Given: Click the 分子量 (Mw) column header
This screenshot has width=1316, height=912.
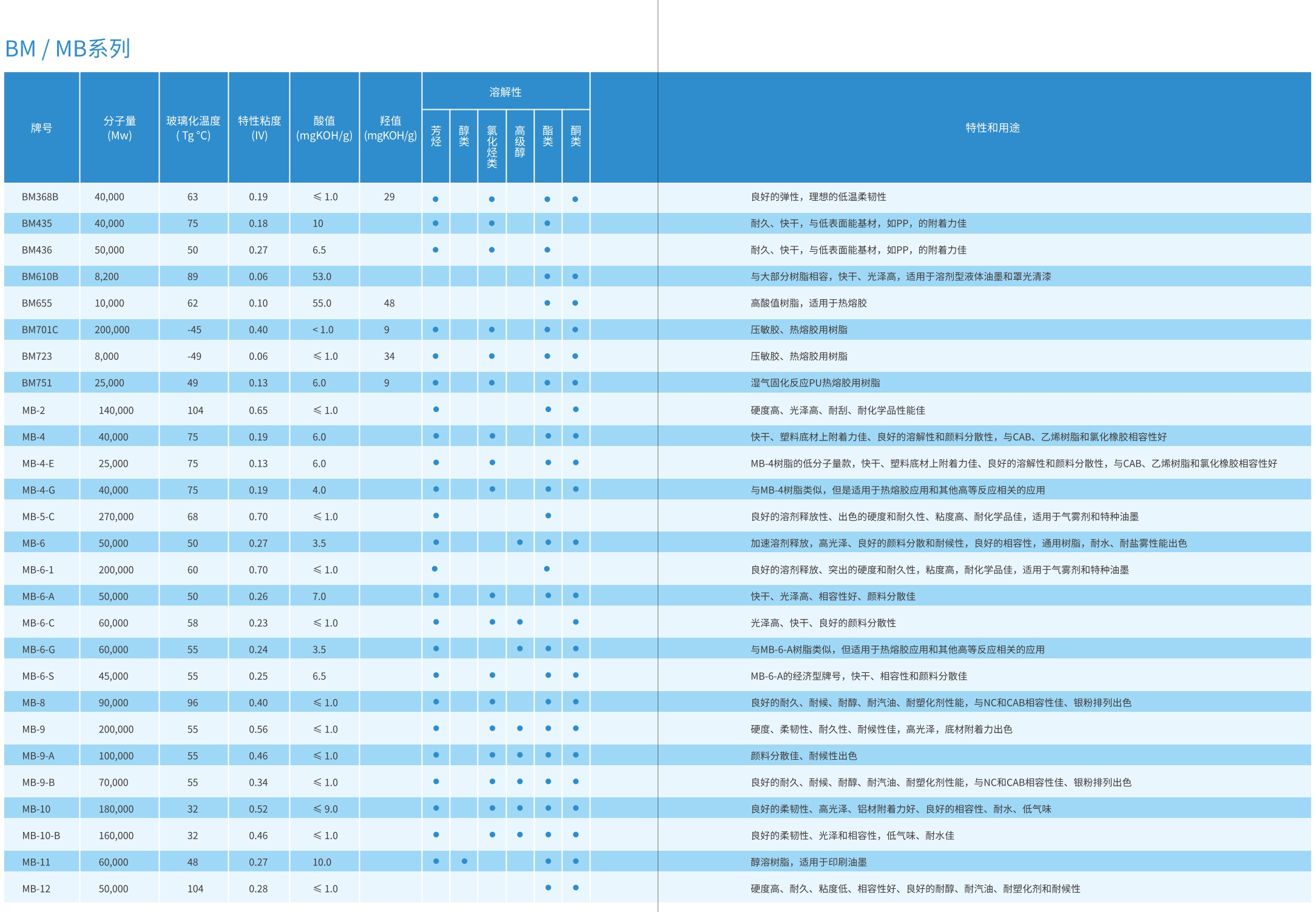Looking at the screenshot, I should pyautogui.click(x=120, y=128).
